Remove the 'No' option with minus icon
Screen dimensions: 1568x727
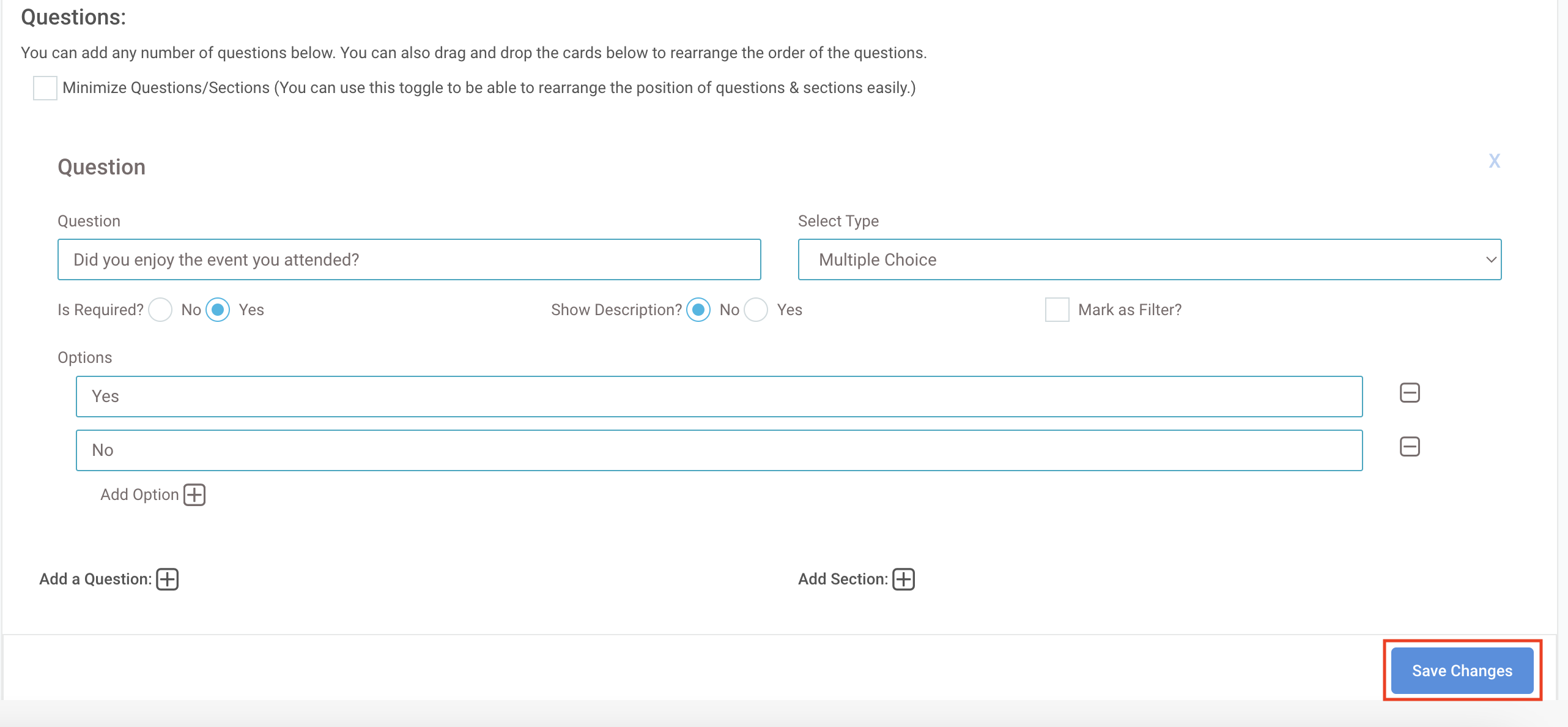1410,447
